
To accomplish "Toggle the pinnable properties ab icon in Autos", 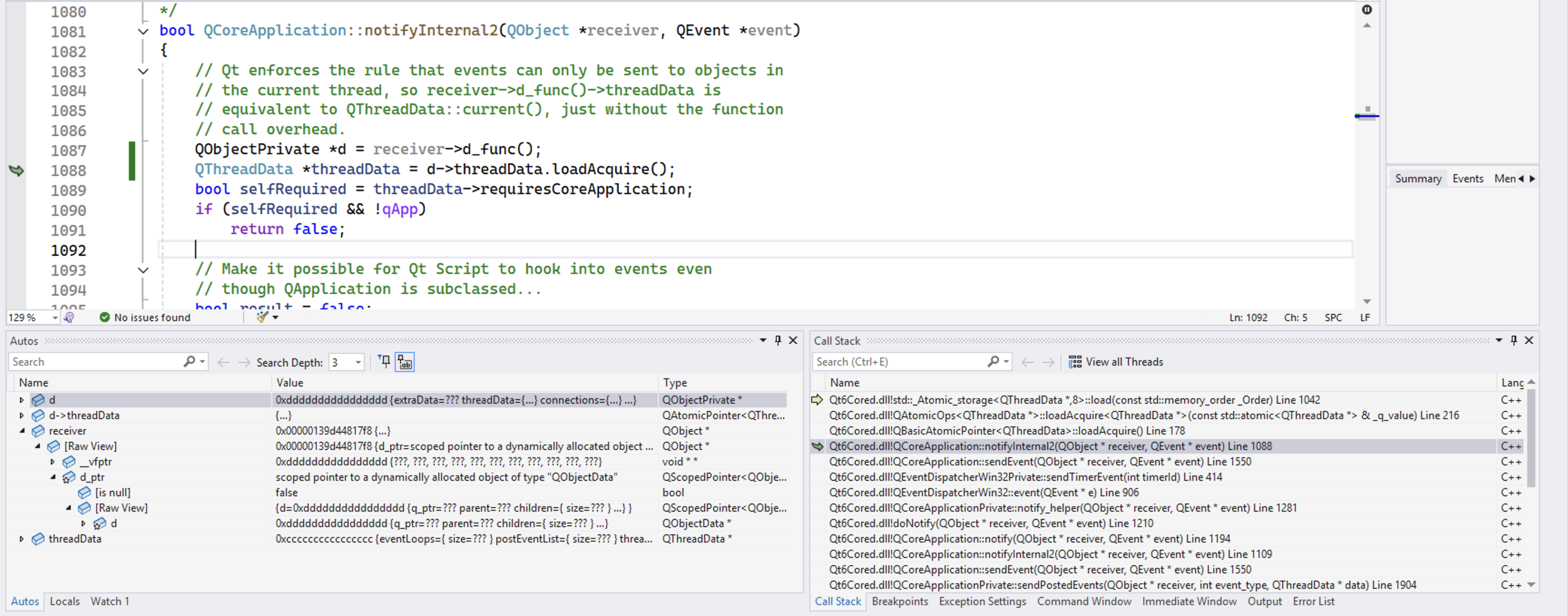I will pos(405,362).
